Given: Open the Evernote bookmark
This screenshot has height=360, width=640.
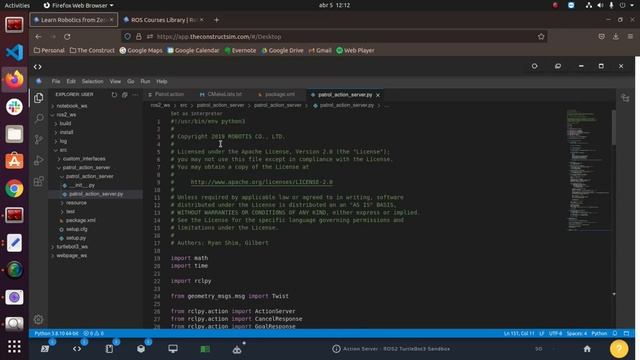Looking at the screenshot, I should pyautogui.click(x=240, y=51).
